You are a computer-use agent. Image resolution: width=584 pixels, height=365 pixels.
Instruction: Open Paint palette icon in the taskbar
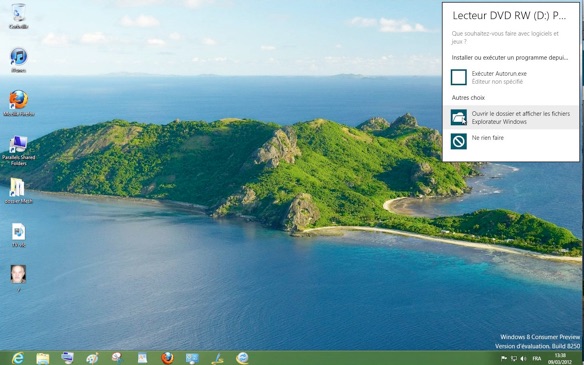(92, 358)
